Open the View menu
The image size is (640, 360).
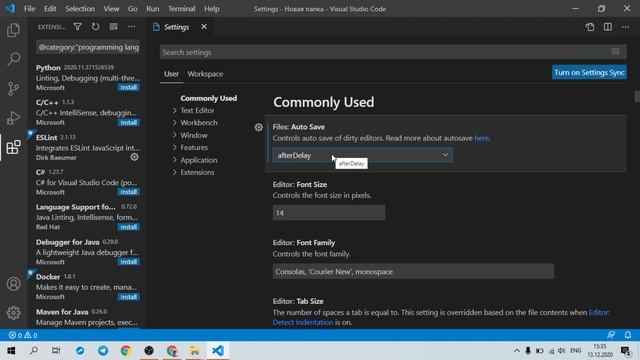pos(111,9)
